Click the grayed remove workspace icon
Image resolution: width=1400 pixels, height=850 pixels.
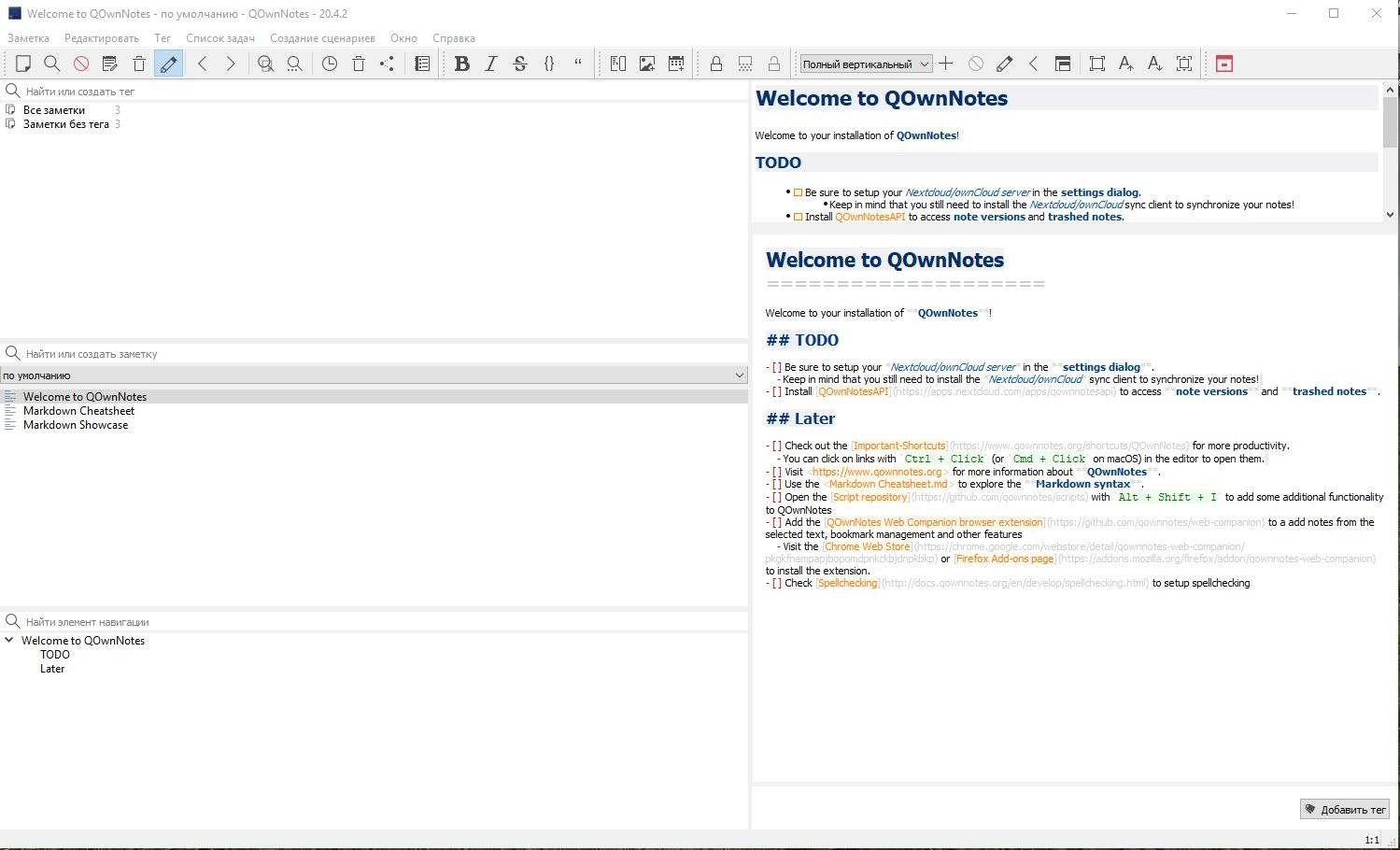coord(976,64)
